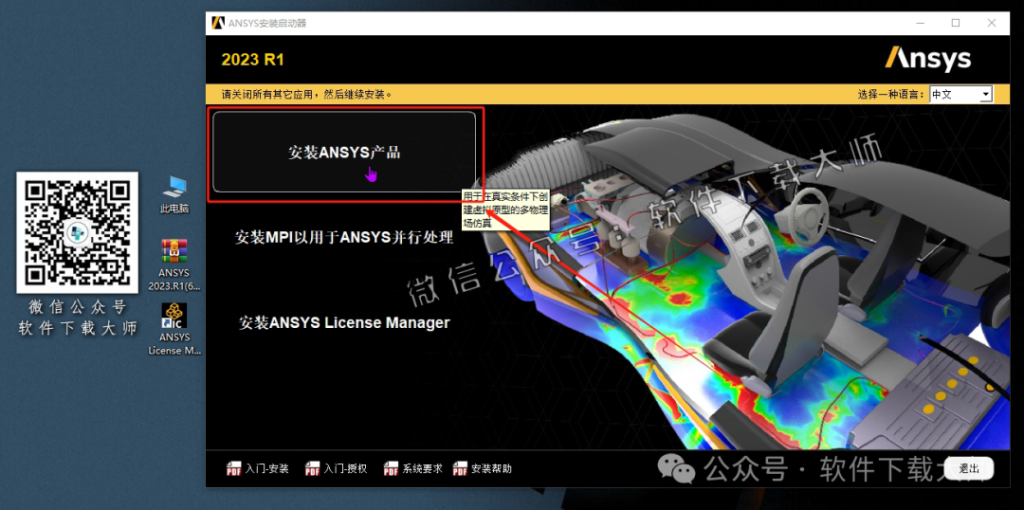Click the 选择一种语言 label
This screenshot has height=510, width=1024.
[891, 95]
